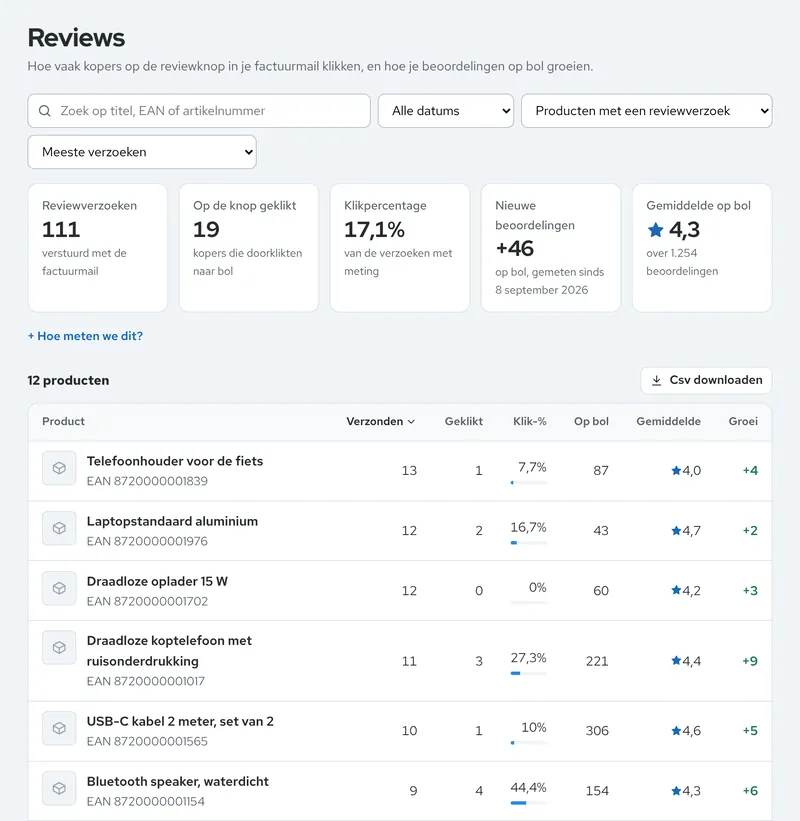
Task: Open the Alle datums dropdown
Action: coord(446,111)
